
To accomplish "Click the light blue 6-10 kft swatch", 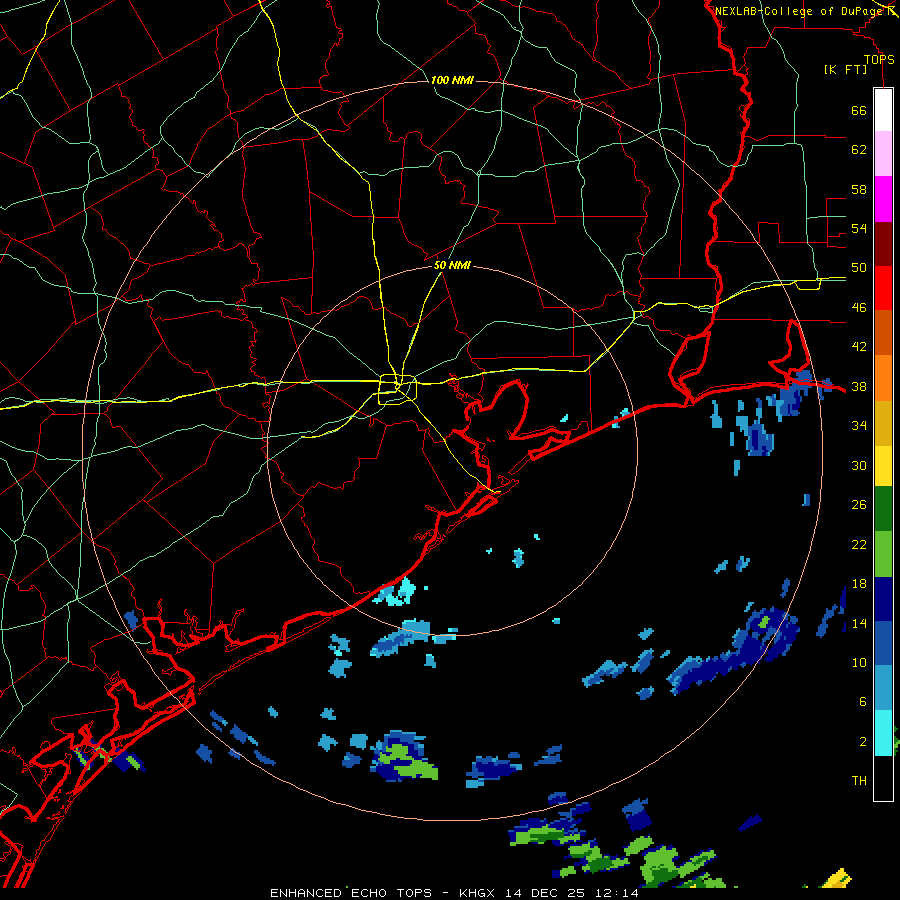I will [x=883, y=688].
